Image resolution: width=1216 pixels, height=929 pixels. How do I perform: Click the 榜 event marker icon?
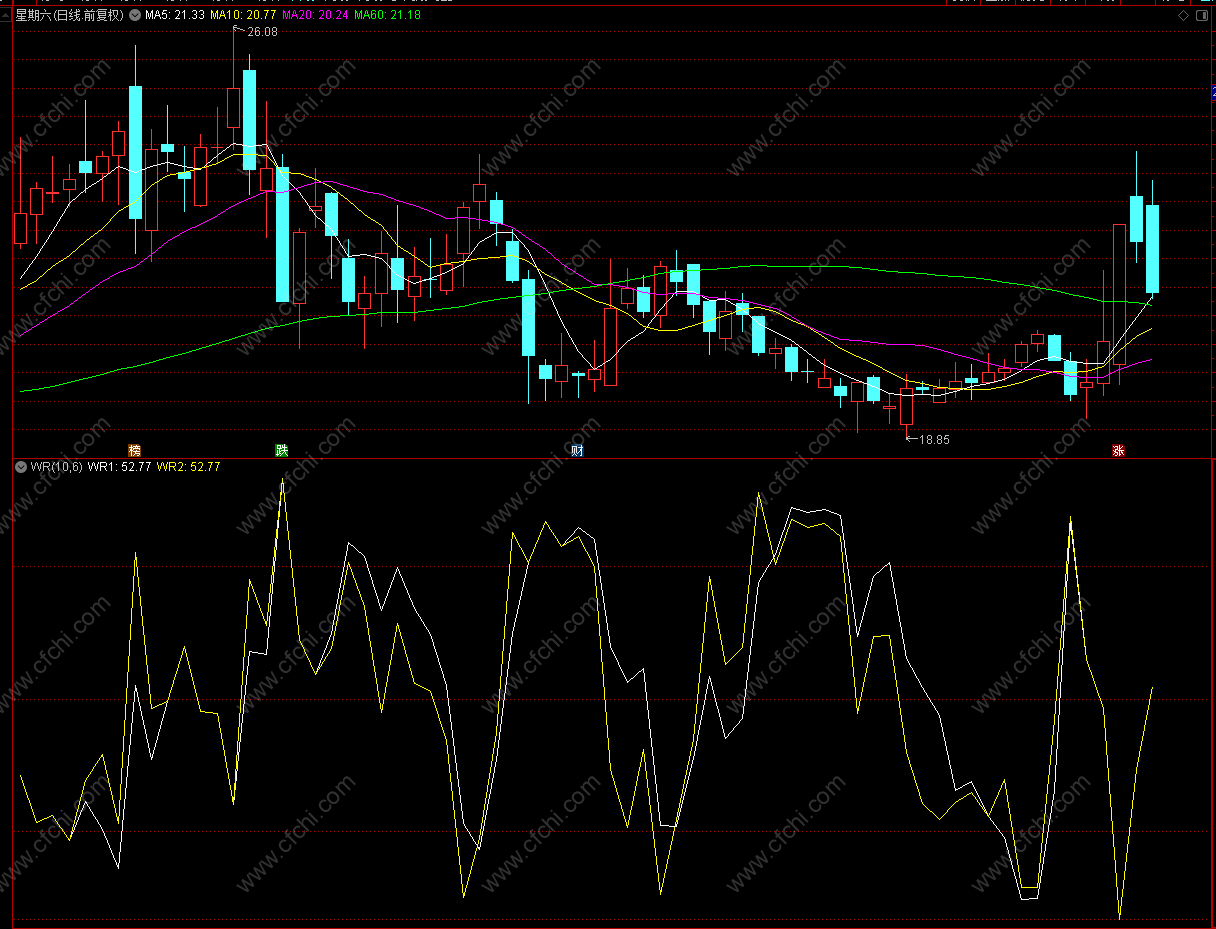pyautogui.click(x=135, y=450)
